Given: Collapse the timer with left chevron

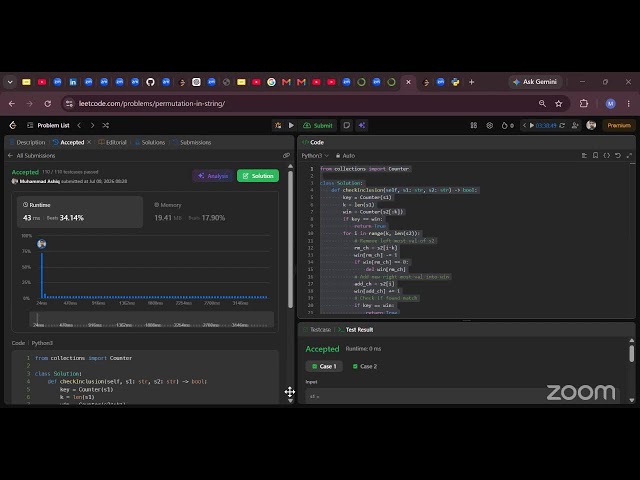Looking at the screenshot, I should coord(524,125).
